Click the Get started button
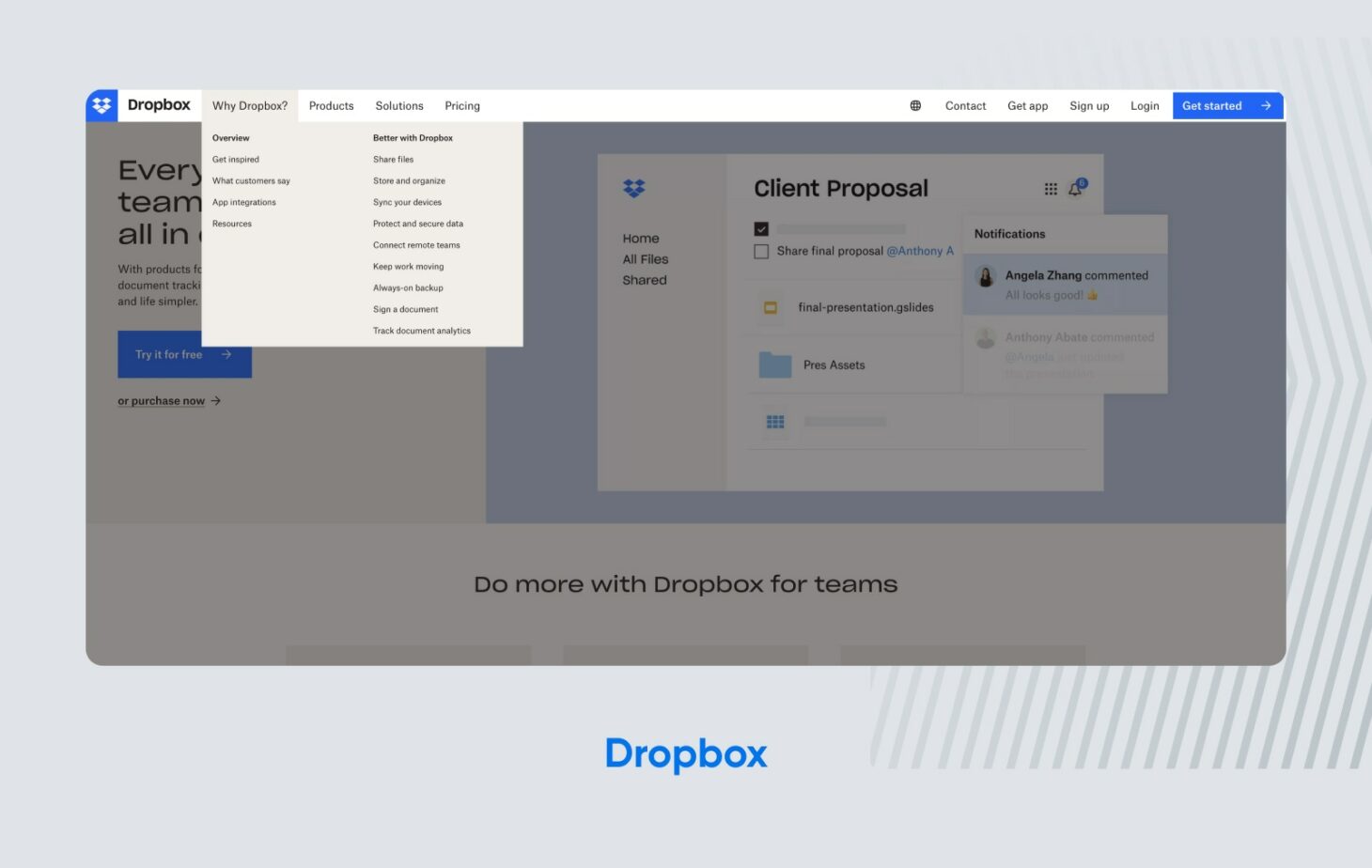This screenshot has width=1372, height=868. 1222,105
